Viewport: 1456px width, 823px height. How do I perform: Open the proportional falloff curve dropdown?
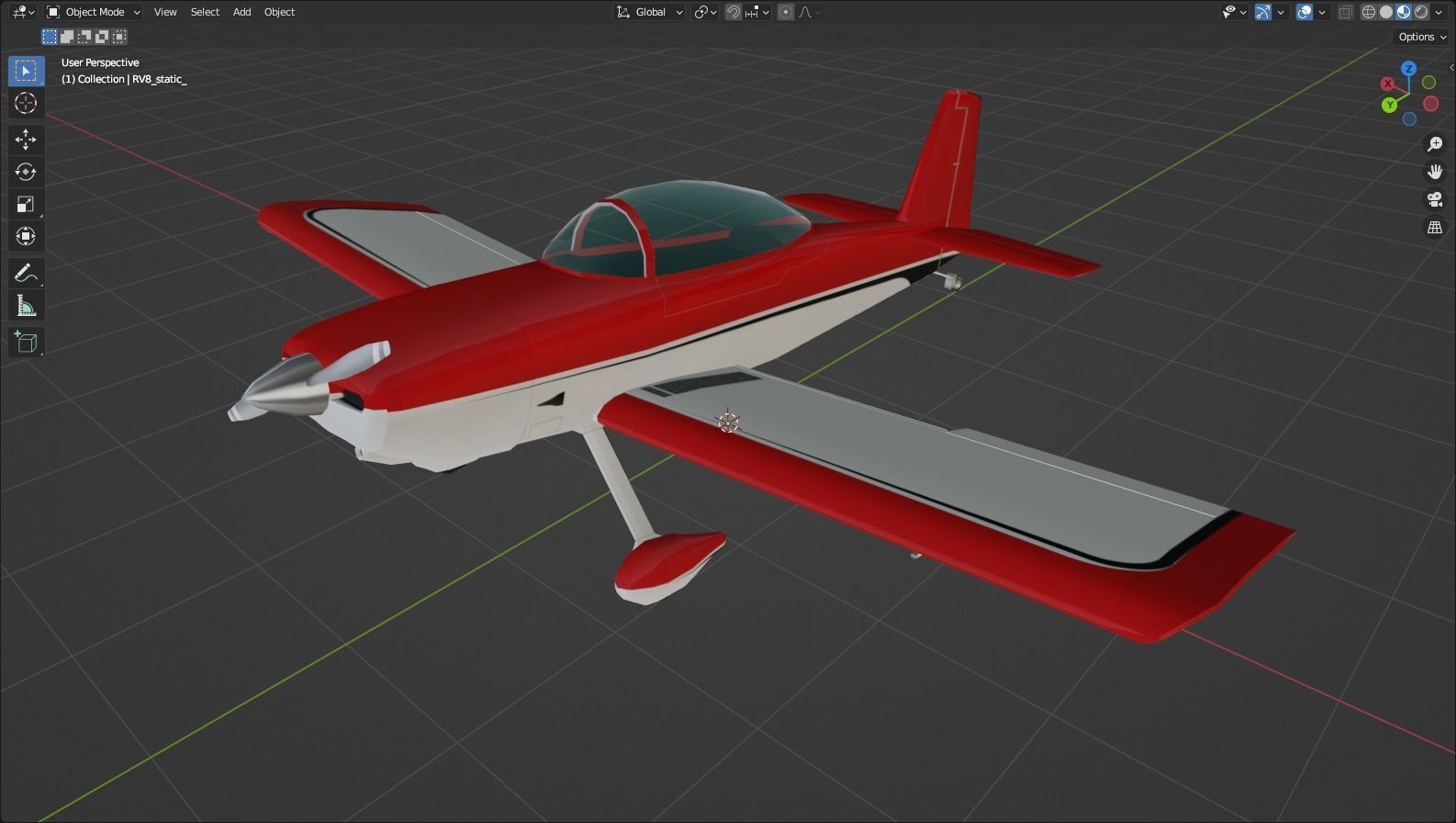pos(810,12)
